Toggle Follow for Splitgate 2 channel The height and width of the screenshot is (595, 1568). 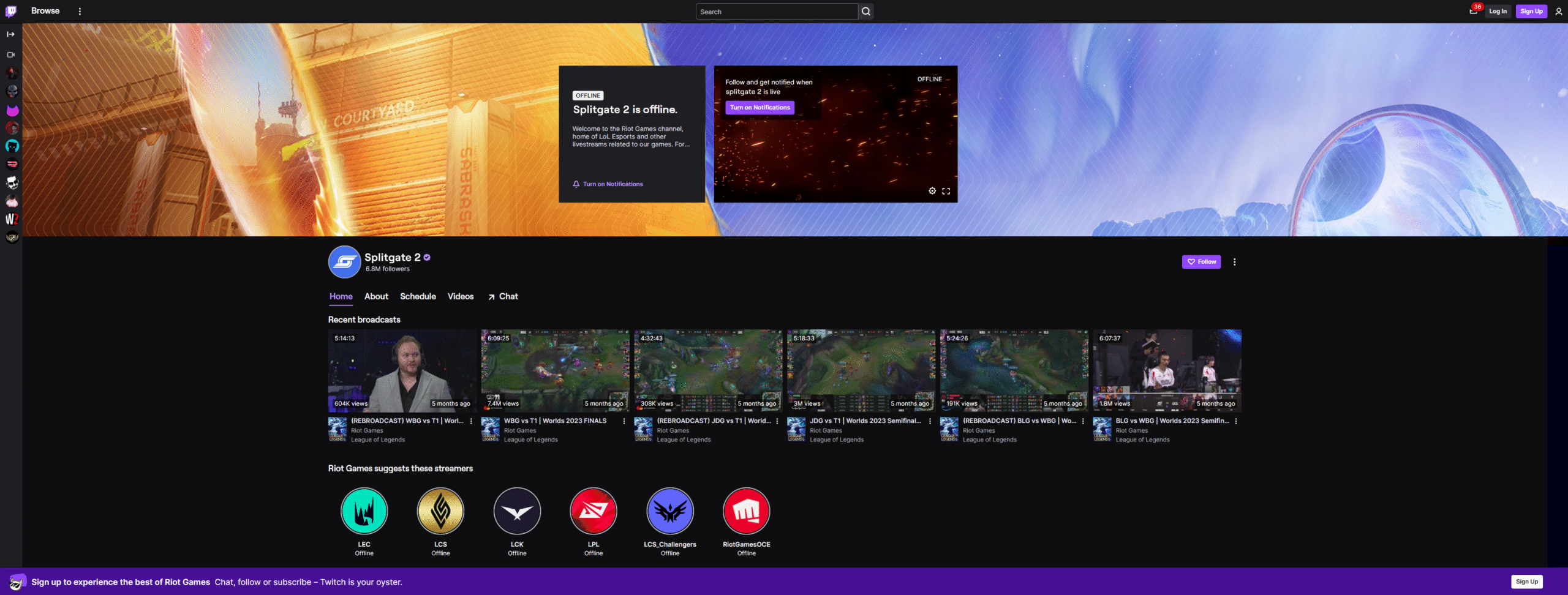(1200, 261)
